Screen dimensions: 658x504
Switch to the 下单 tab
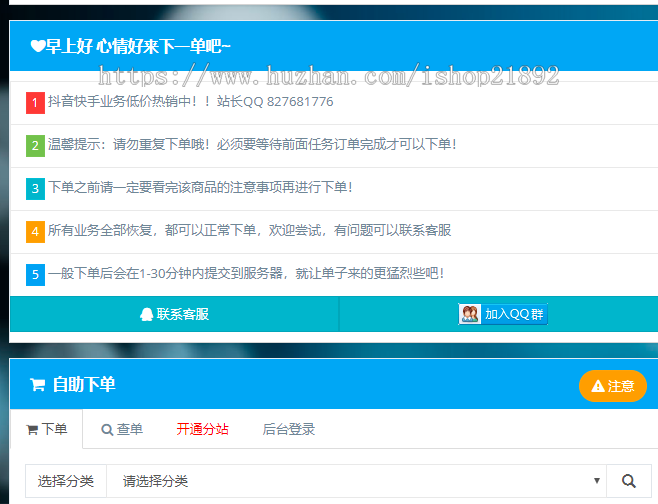[x=46, y=429]
